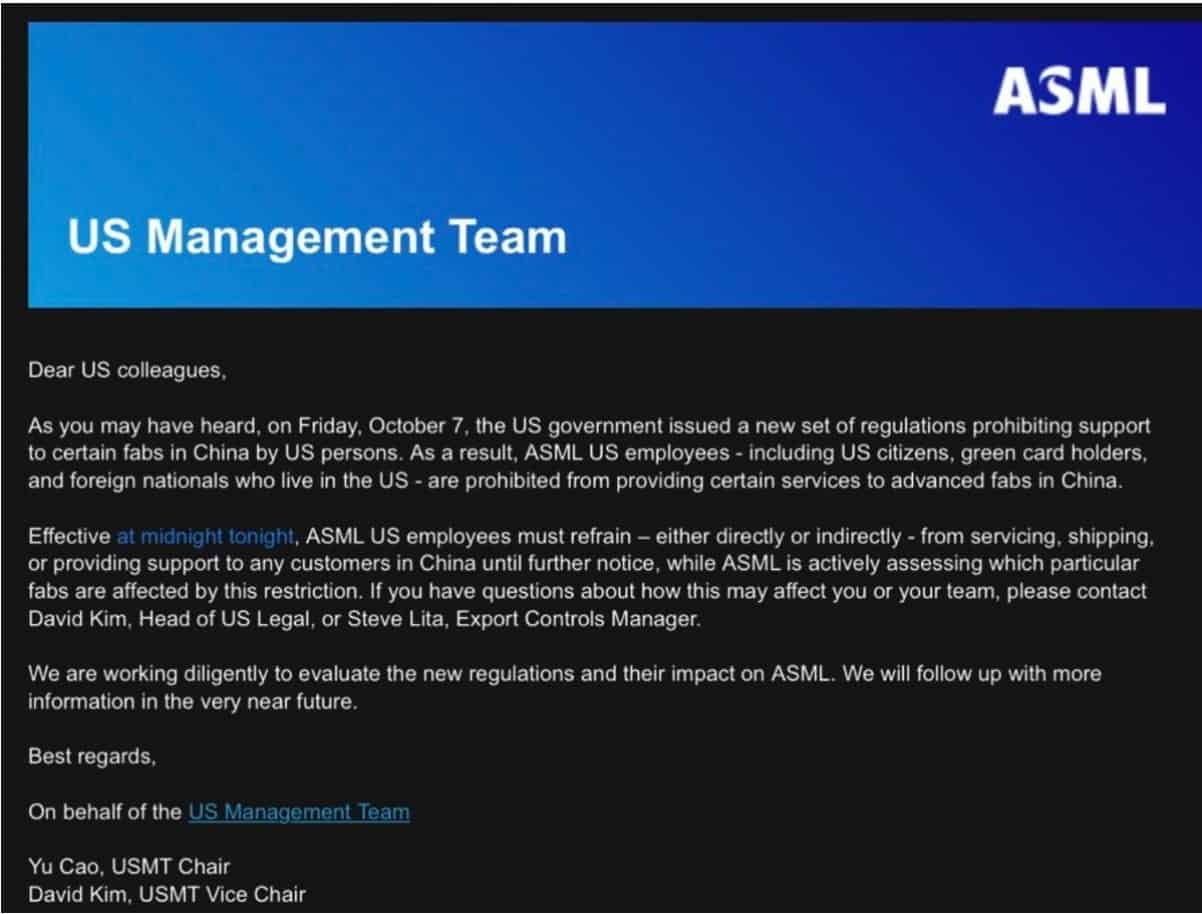Click "information in the very near future." line
The image size is (1202, 914).
coord(191,701)
